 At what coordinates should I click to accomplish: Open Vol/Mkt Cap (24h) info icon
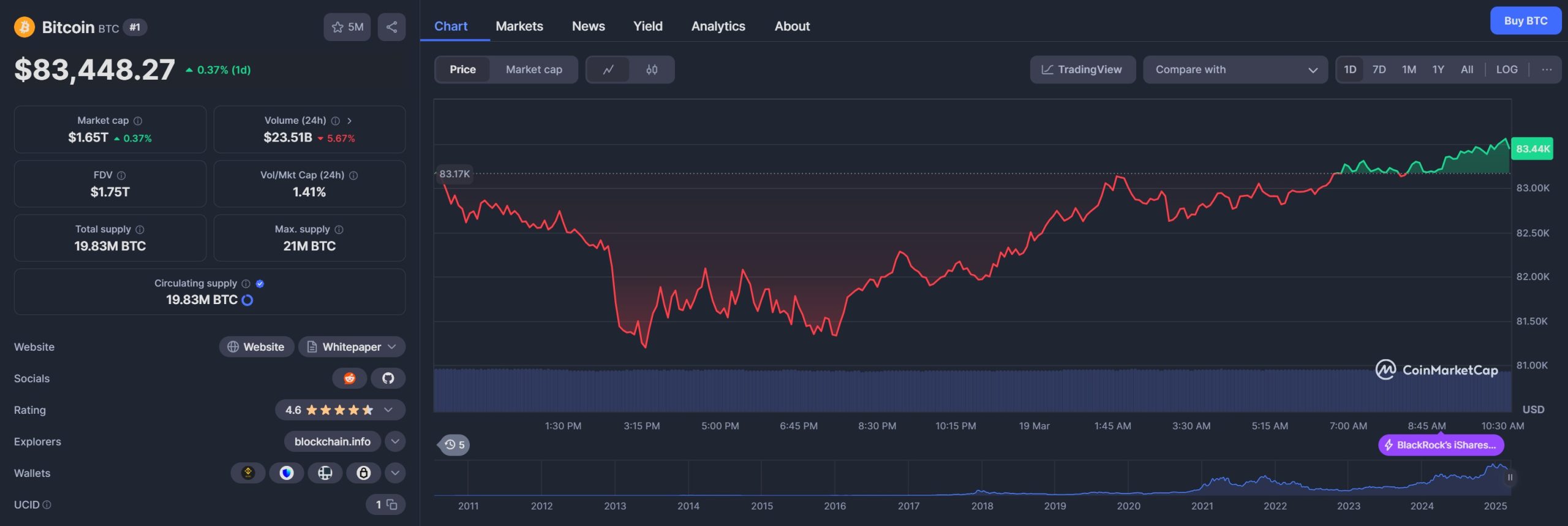[353, 175]
